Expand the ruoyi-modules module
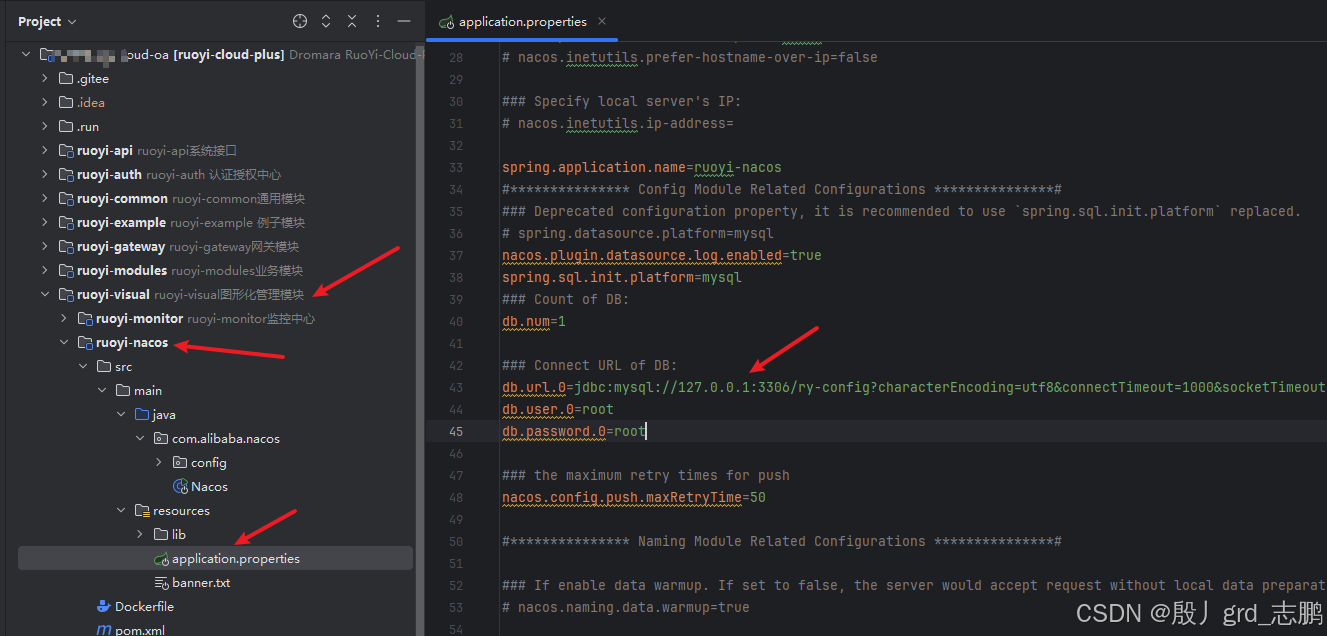 [45, 270]
